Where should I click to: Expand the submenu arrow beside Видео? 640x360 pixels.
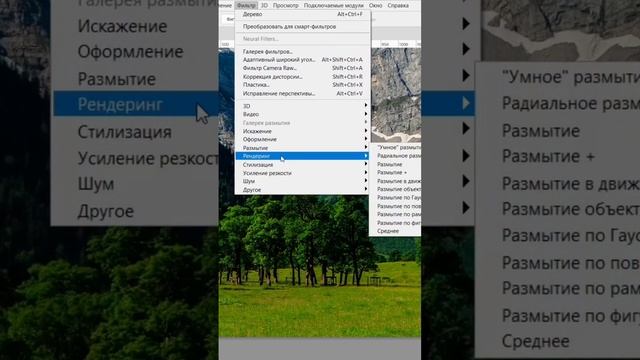coord(366,114)
